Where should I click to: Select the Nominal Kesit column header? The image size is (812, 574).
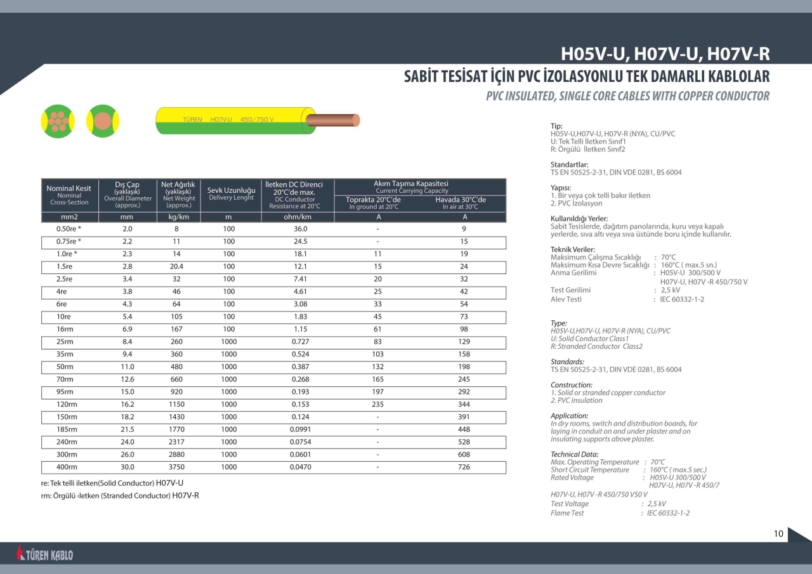coord(70,193)
